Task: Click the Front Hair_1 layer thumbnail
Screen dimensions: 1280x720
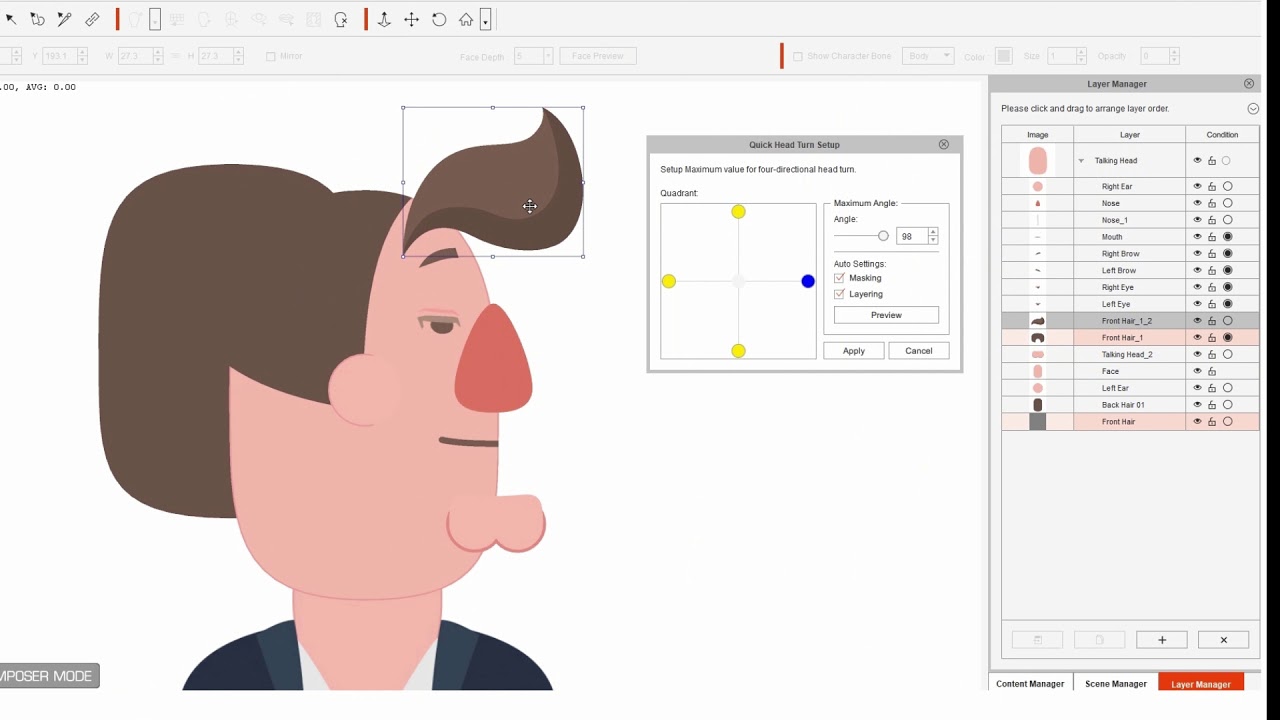Action: coord(1038,338)
